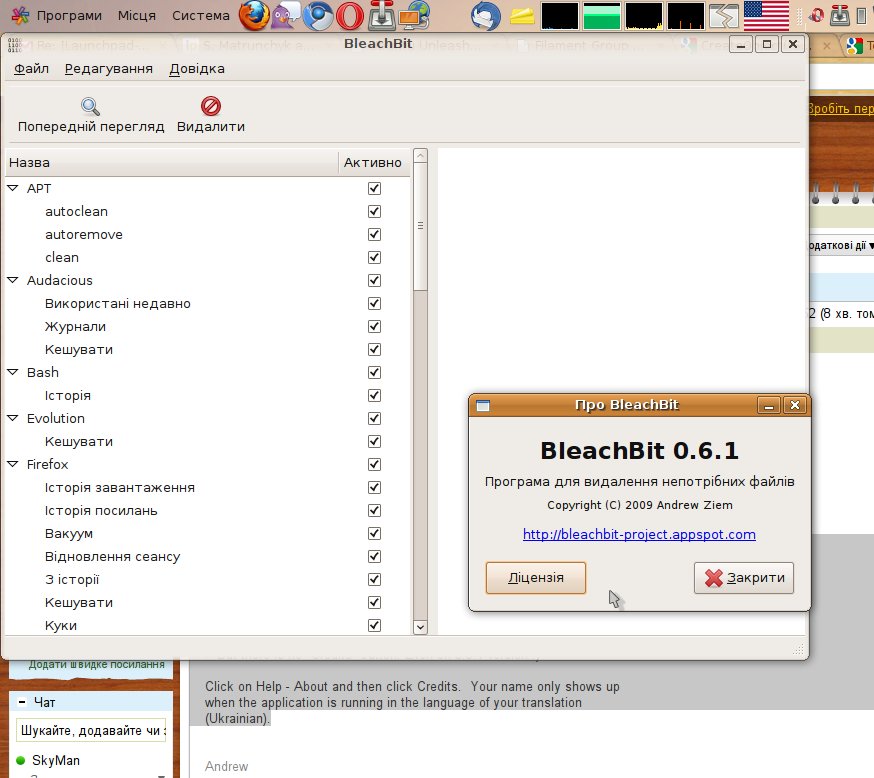Open Pidgin from the top panel
Screen dimensions: 874x778
[286, 15]
